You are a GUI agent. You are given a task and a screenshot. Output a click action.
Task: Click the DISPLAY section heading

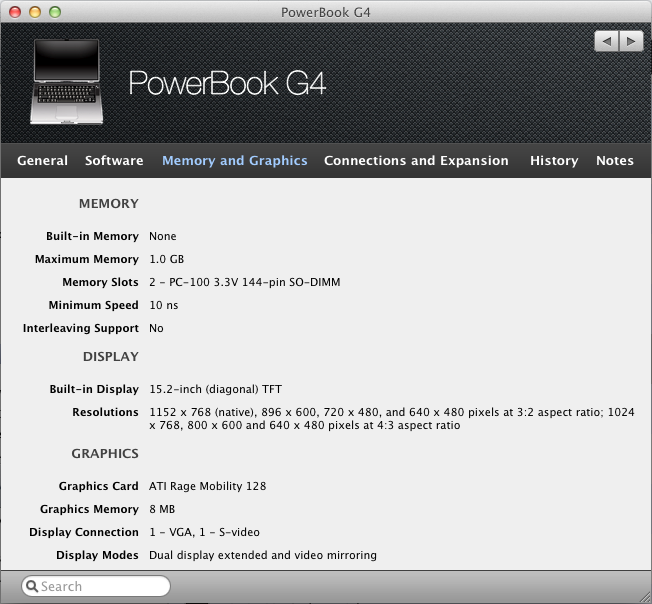[x=111, y=357]
